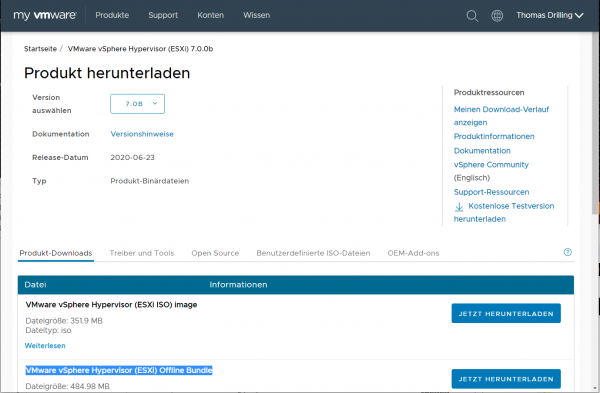Click the download arrow icon beside Kostenlose Testversion

[x=459, y=207]
